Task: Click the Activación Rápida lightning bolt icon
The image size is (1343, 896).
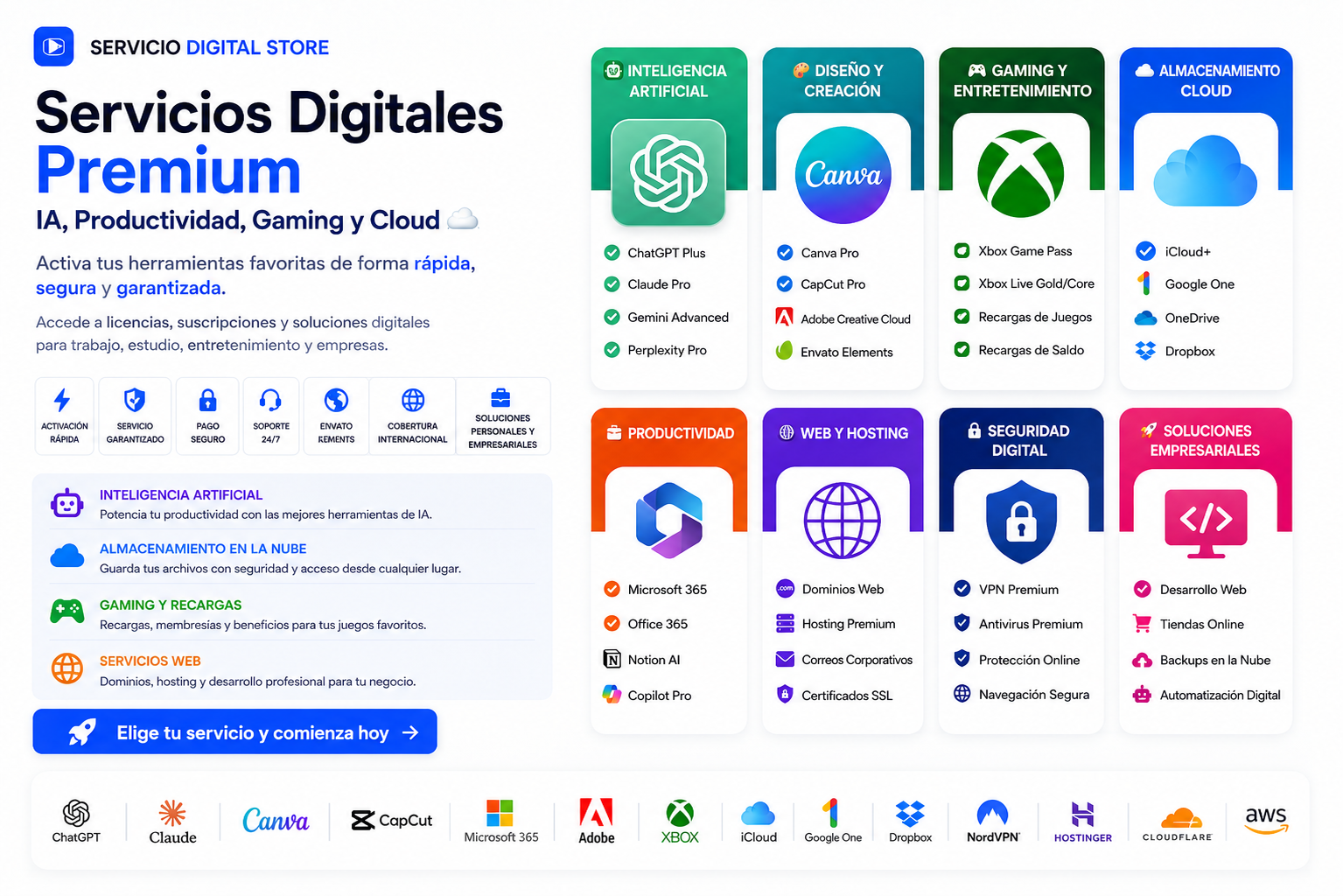Action: click(x=62, y=400)
